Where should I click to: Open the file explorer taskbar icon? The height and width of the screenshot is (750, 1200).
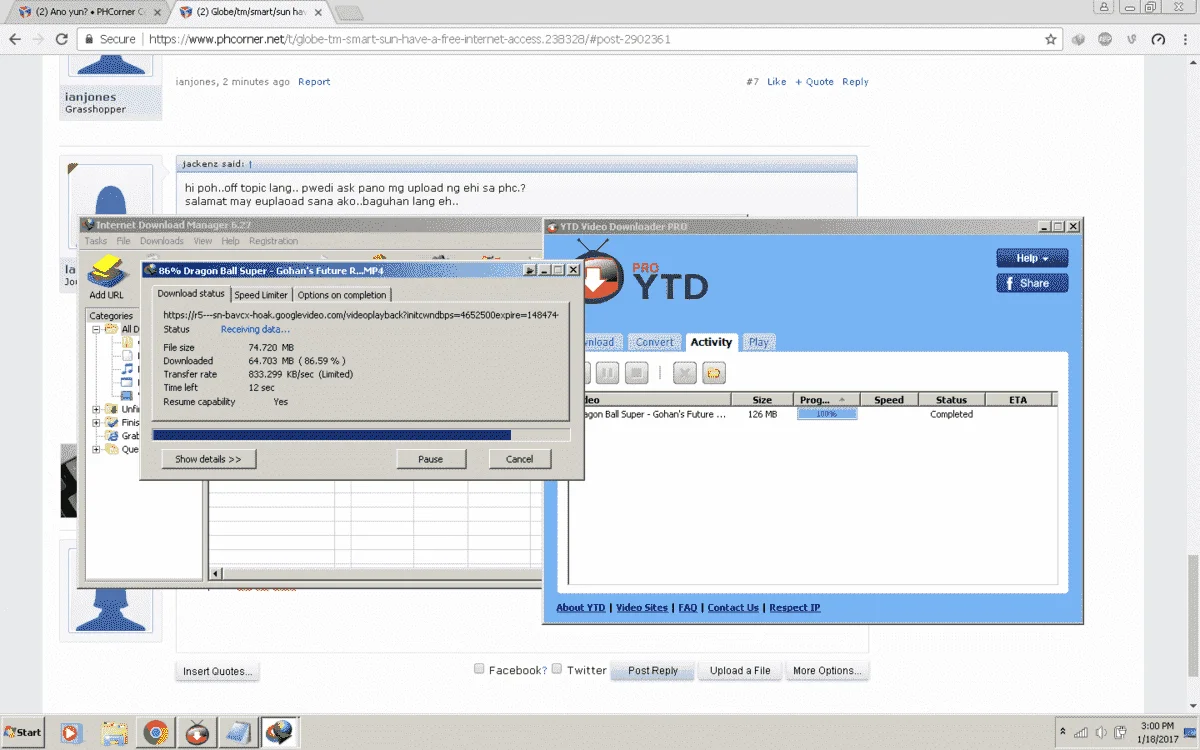click(114, 733)
